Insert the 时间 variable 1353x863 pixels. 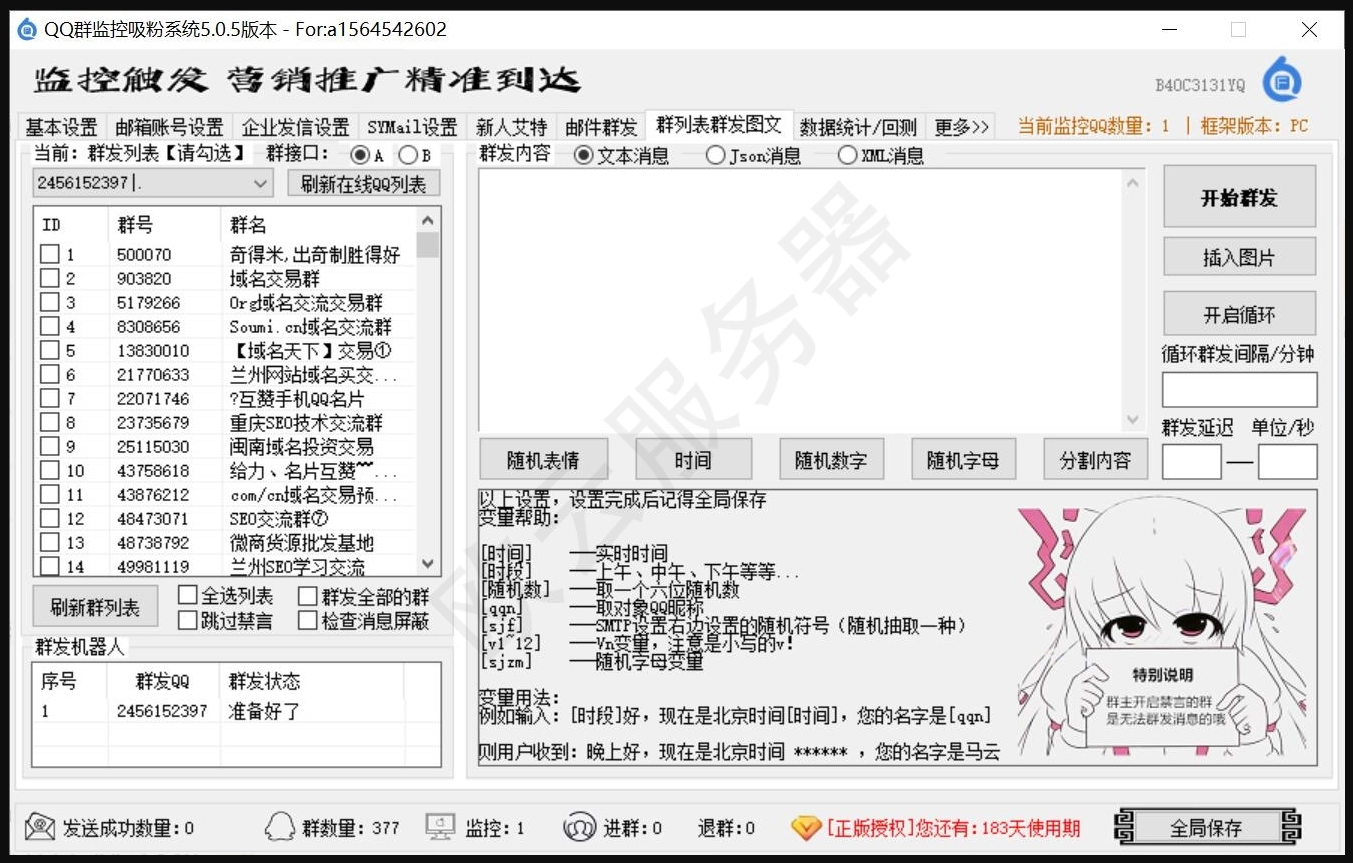pos(693,460)
